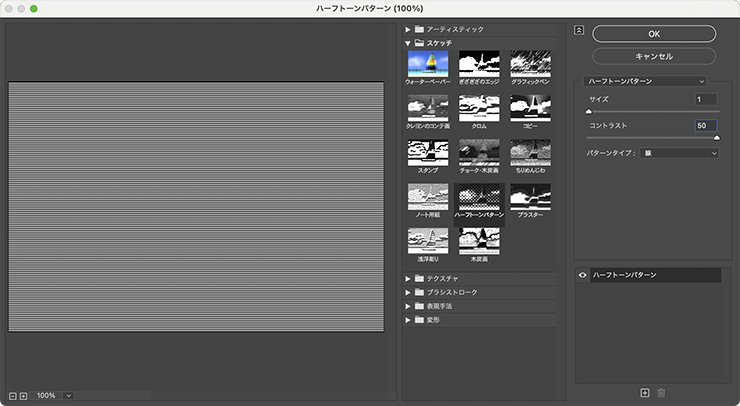
Task: Click the コントラスト slider track
Action: pos(650,138)
